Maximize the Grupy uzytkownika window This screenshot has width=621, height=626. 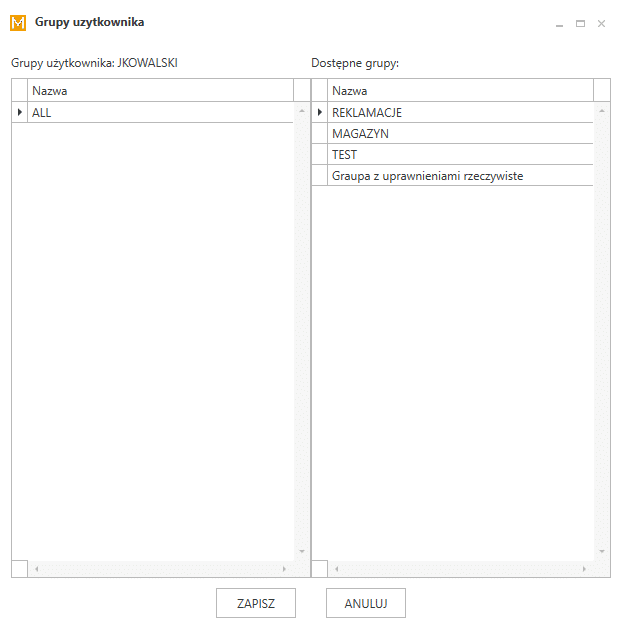580,24
